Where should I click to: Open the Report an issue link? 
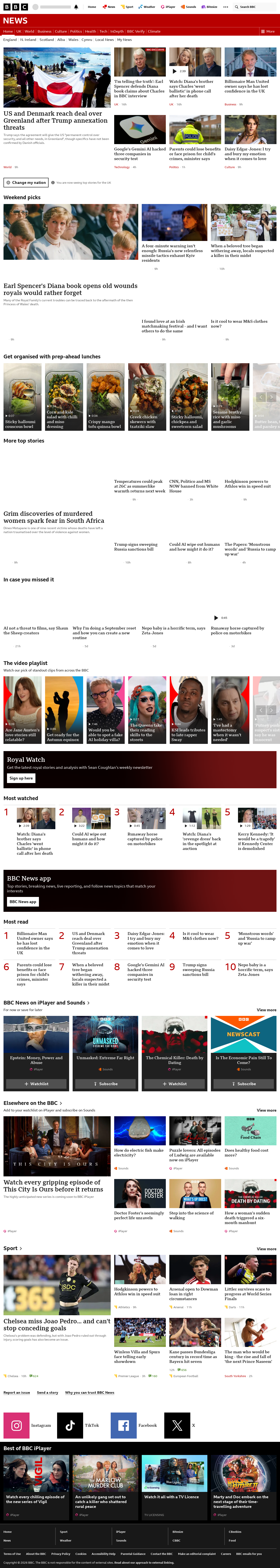[x=16, y=1393]
